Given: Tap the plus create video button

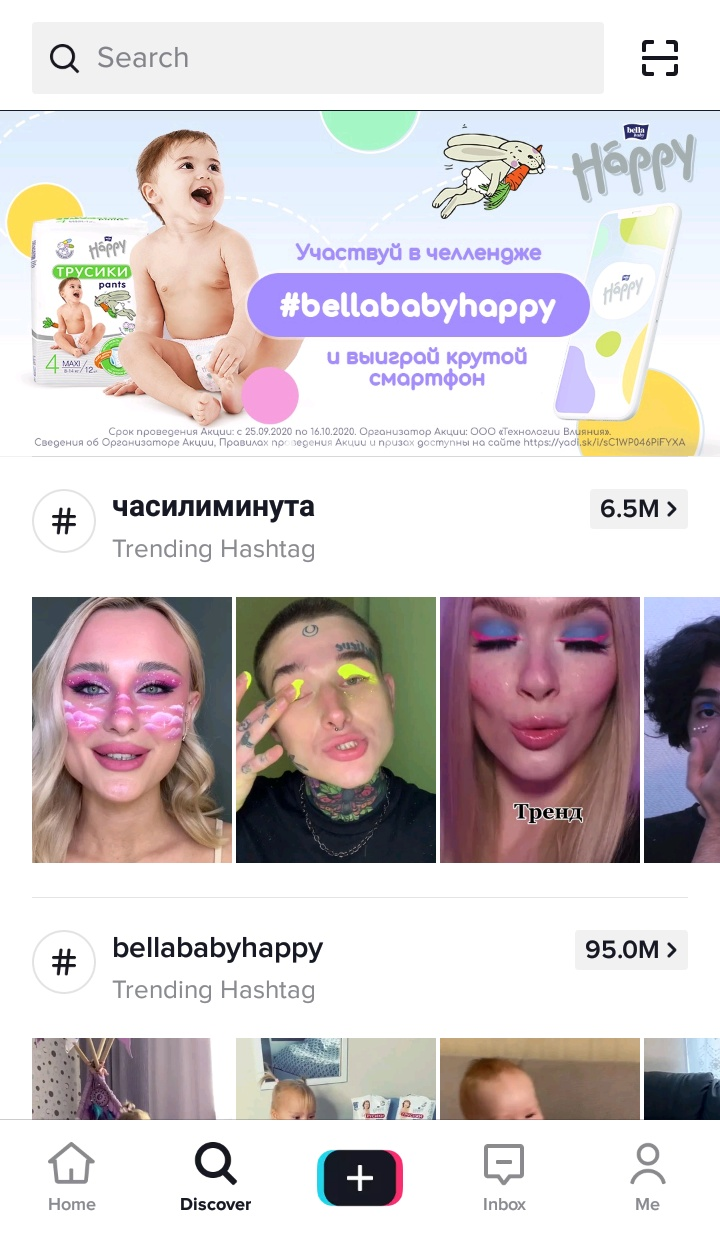Looking at the screenshot, I should point(360,1178).
